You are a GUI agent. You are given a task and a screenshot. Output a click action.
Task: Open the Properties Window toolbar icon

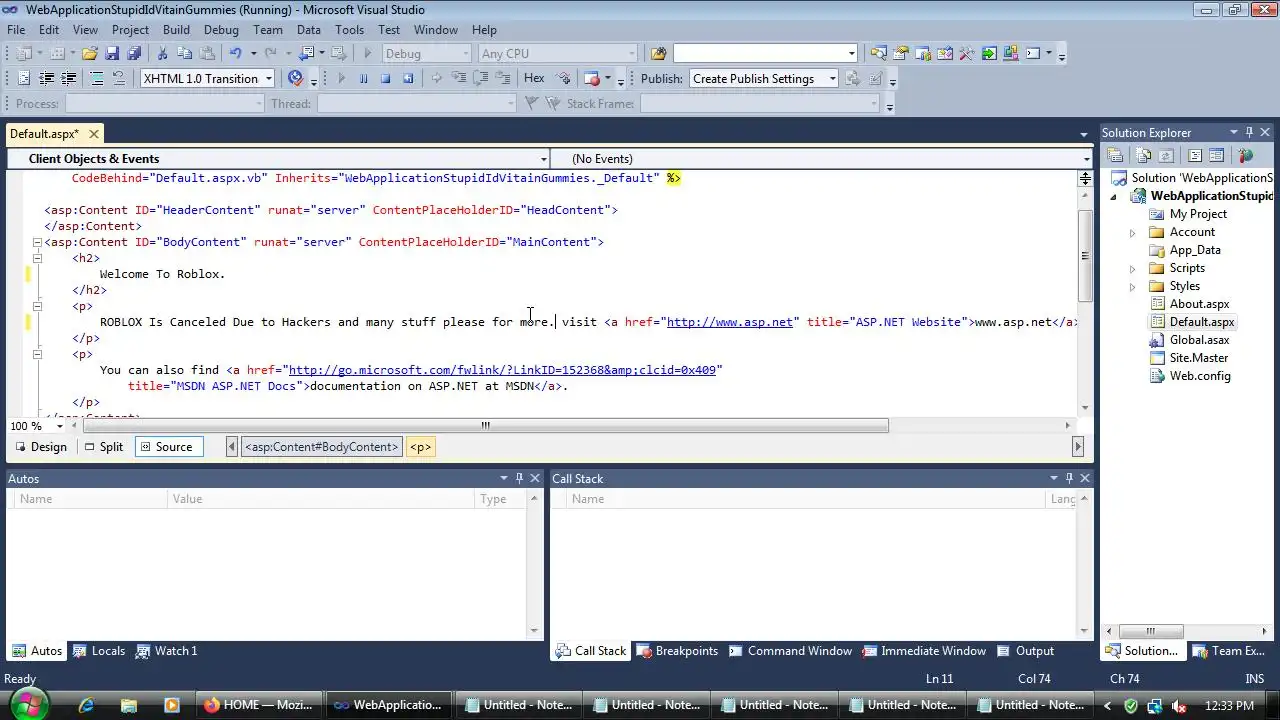click(x=900, y=53)
